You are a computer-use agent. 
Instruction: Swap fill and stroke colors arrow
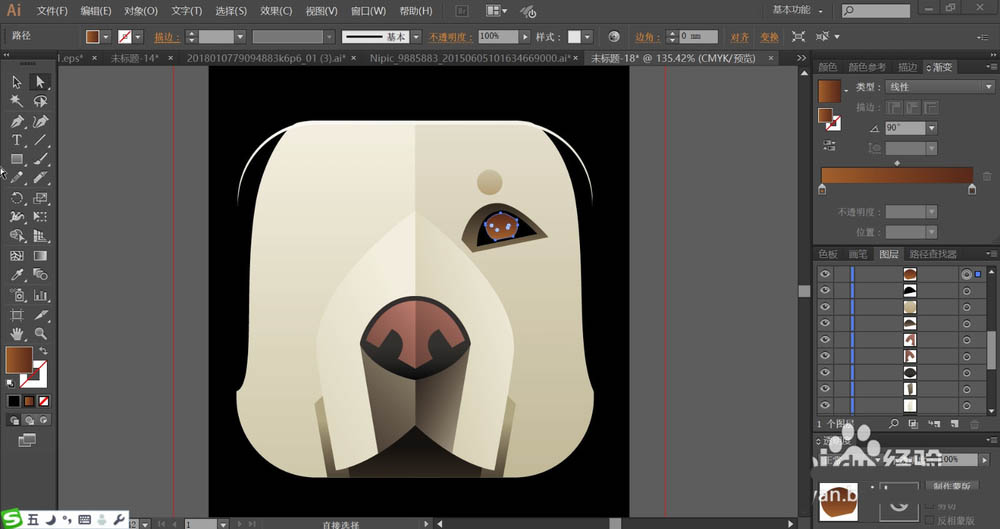click(x=43, y=351)
